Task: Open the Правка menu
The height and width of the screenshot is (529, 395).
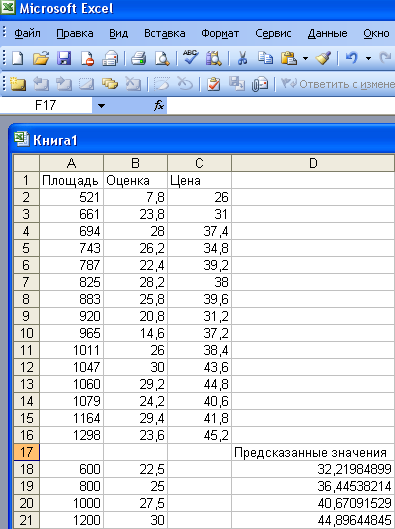Action: pos(75,33)
